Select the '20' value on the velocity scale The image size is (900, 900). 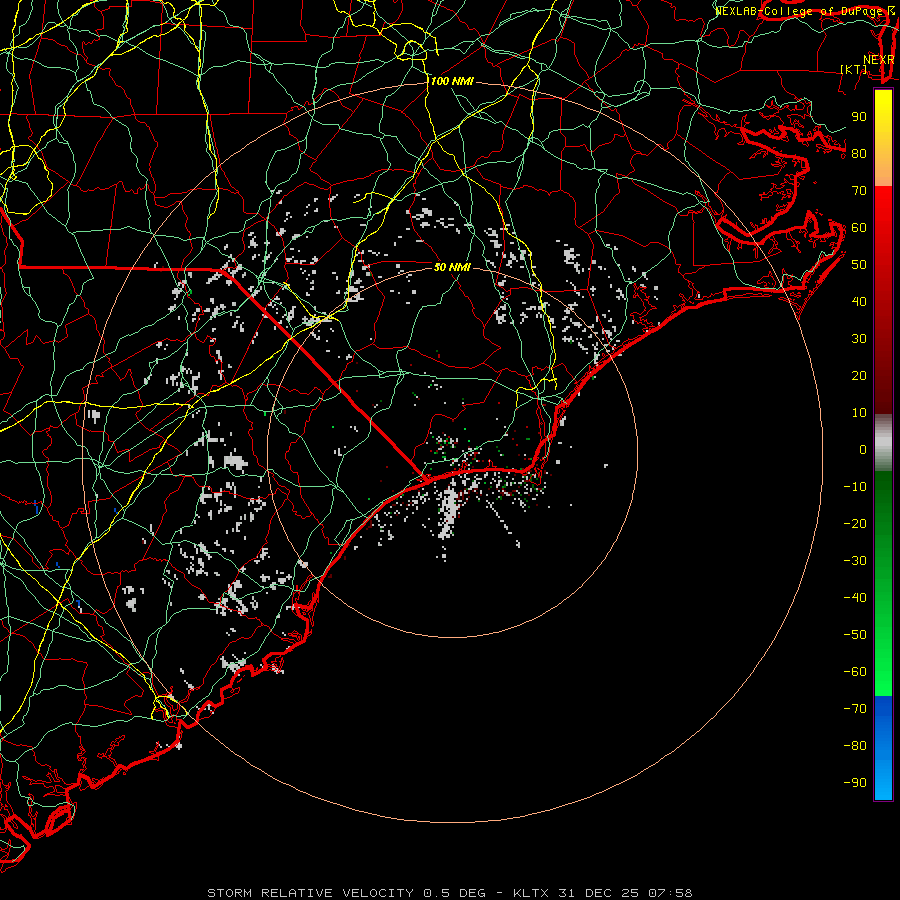click(859, 376)
